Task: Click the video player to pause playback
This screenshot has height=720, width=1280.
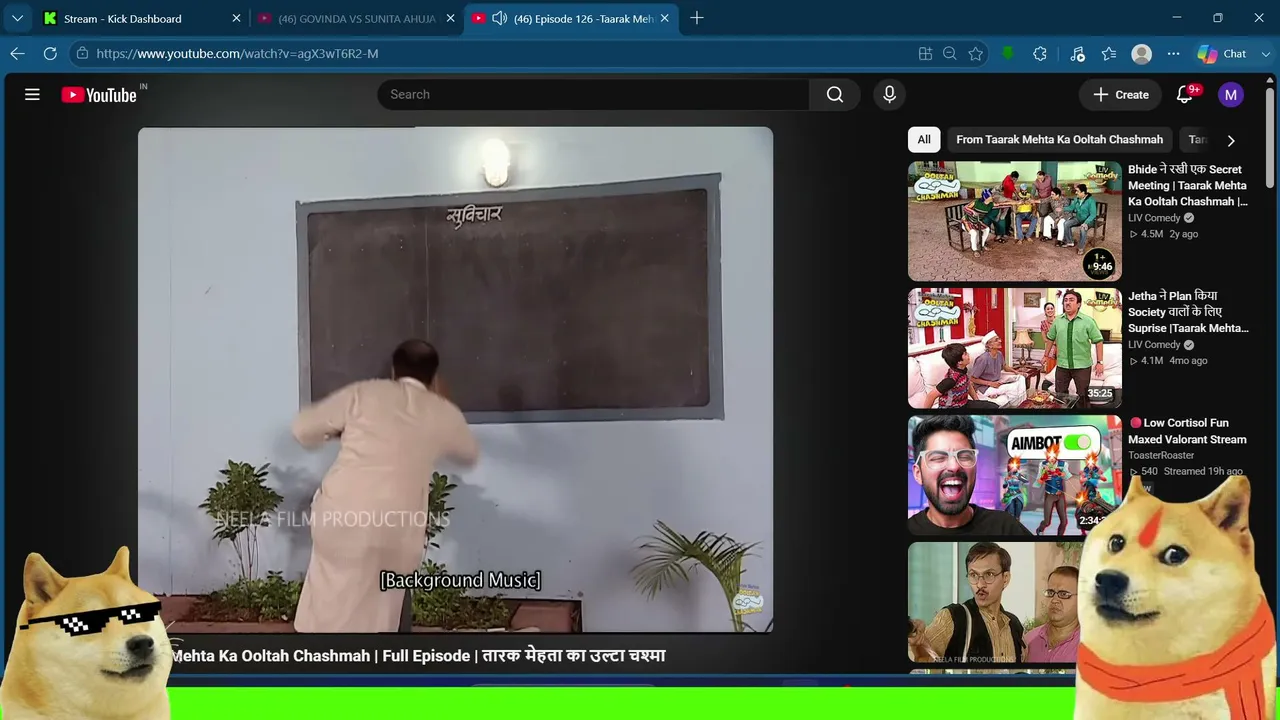Action: coord(455,379)
